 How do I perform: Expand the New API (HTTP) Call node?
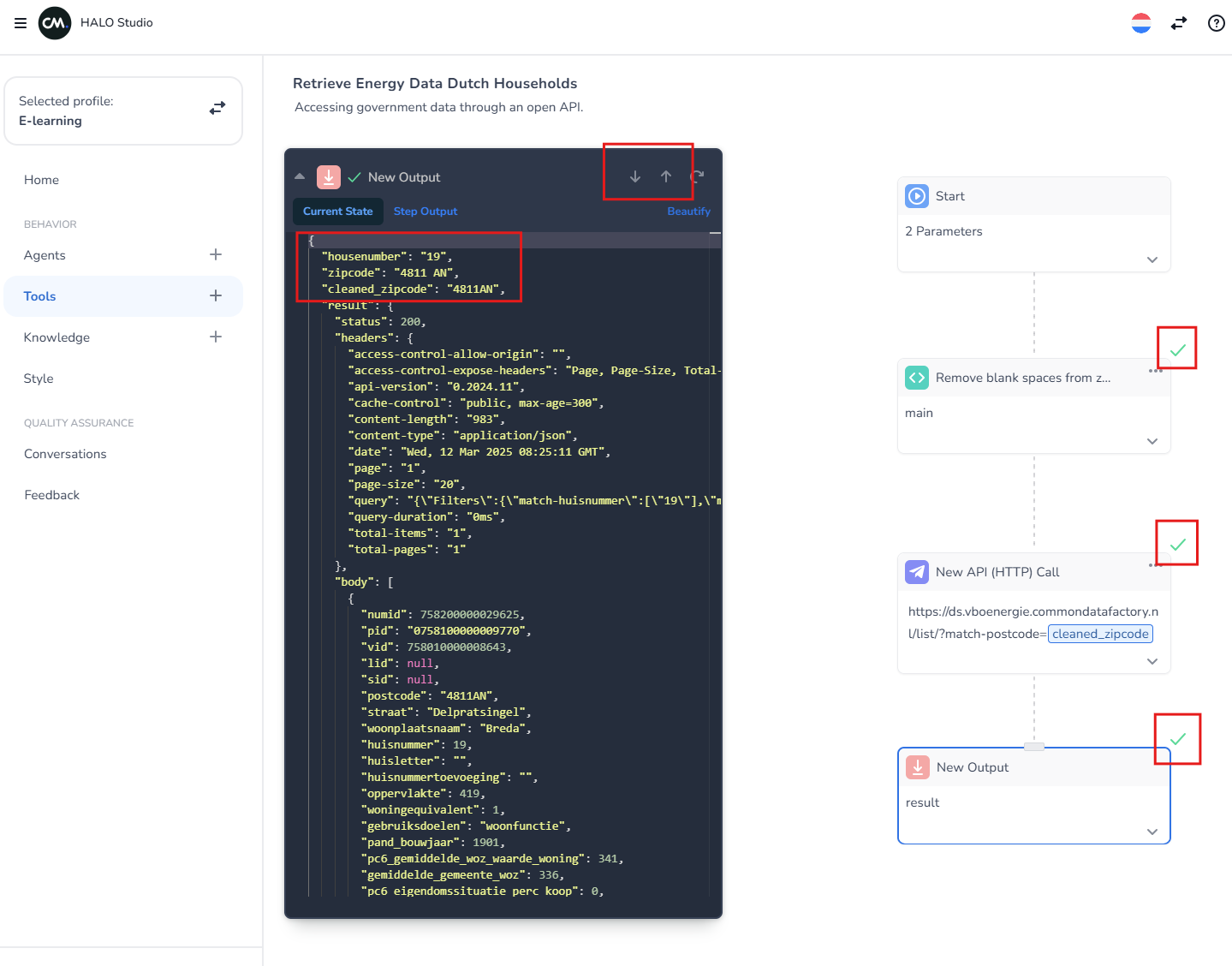pyautogui.click(x=1152, y=661)
